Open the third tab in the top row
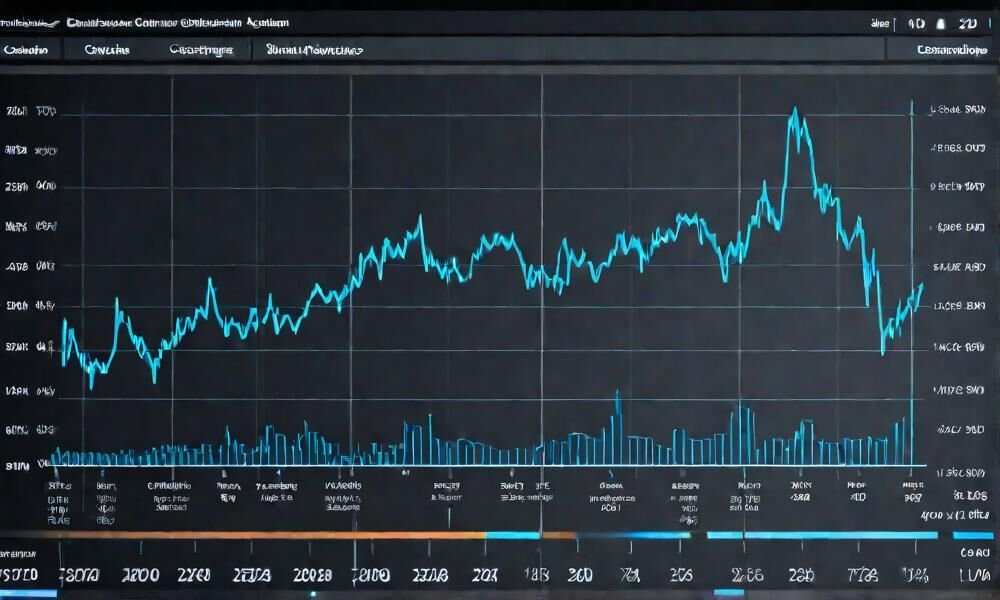 tap(201, 48)
